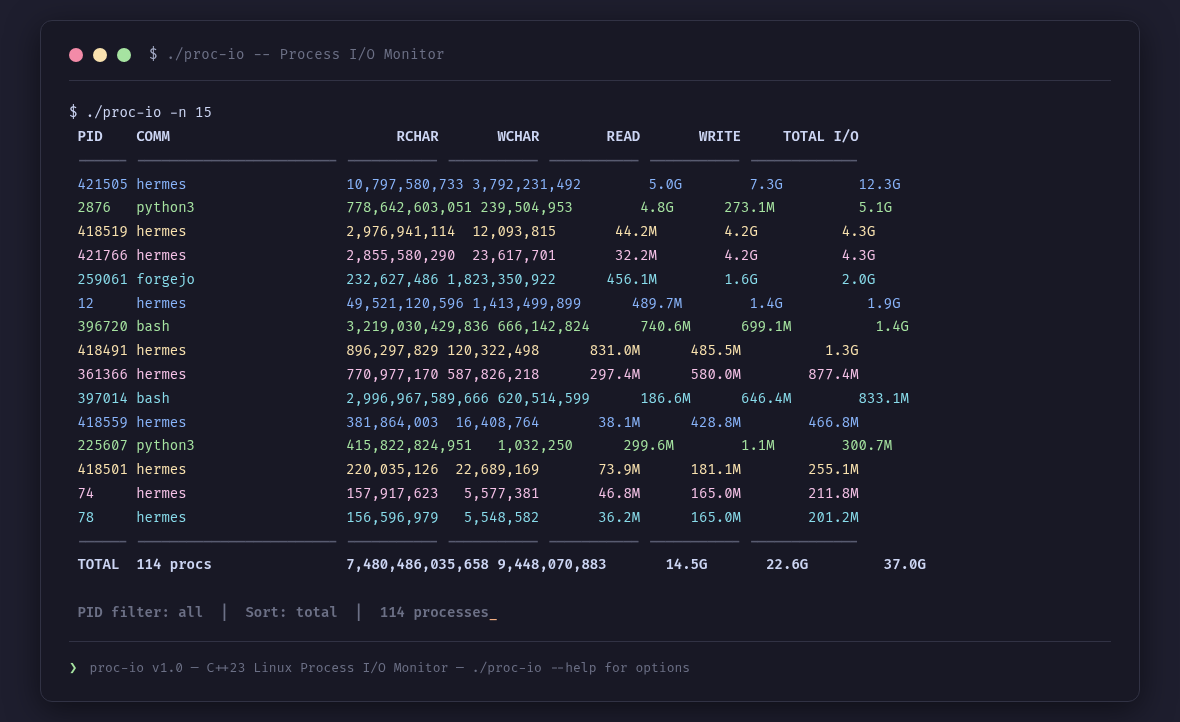Click total I/O value 211.8M
This screenshot has height=722, width=1180.
click(x=834, y=493)
